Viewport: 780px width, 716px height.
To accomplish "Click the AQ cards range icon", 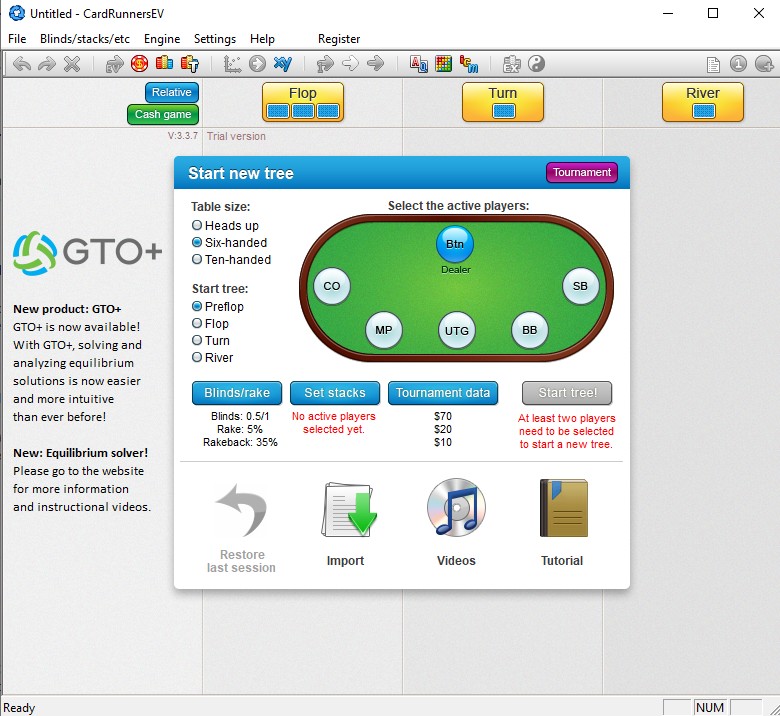I will click(418, 64).
